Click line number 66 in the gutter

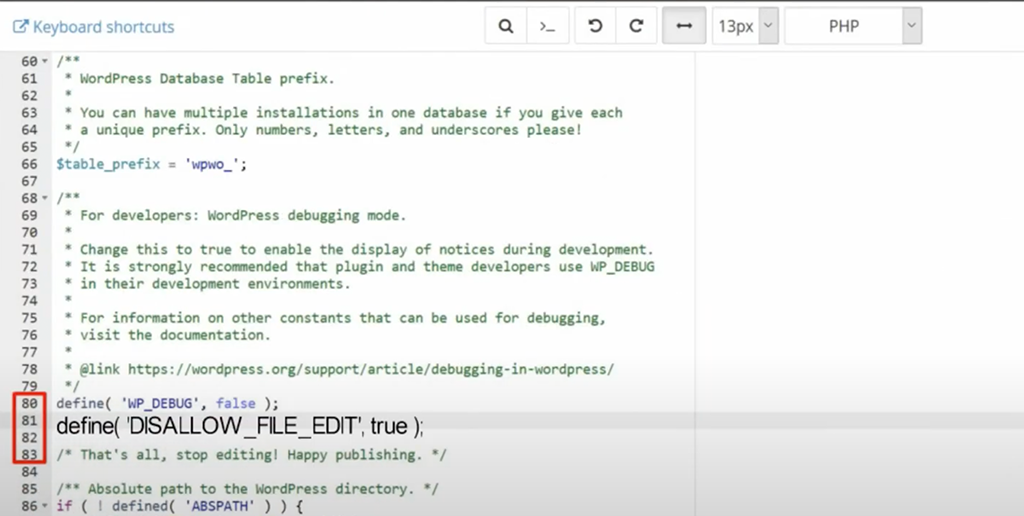tap(29, 164)
